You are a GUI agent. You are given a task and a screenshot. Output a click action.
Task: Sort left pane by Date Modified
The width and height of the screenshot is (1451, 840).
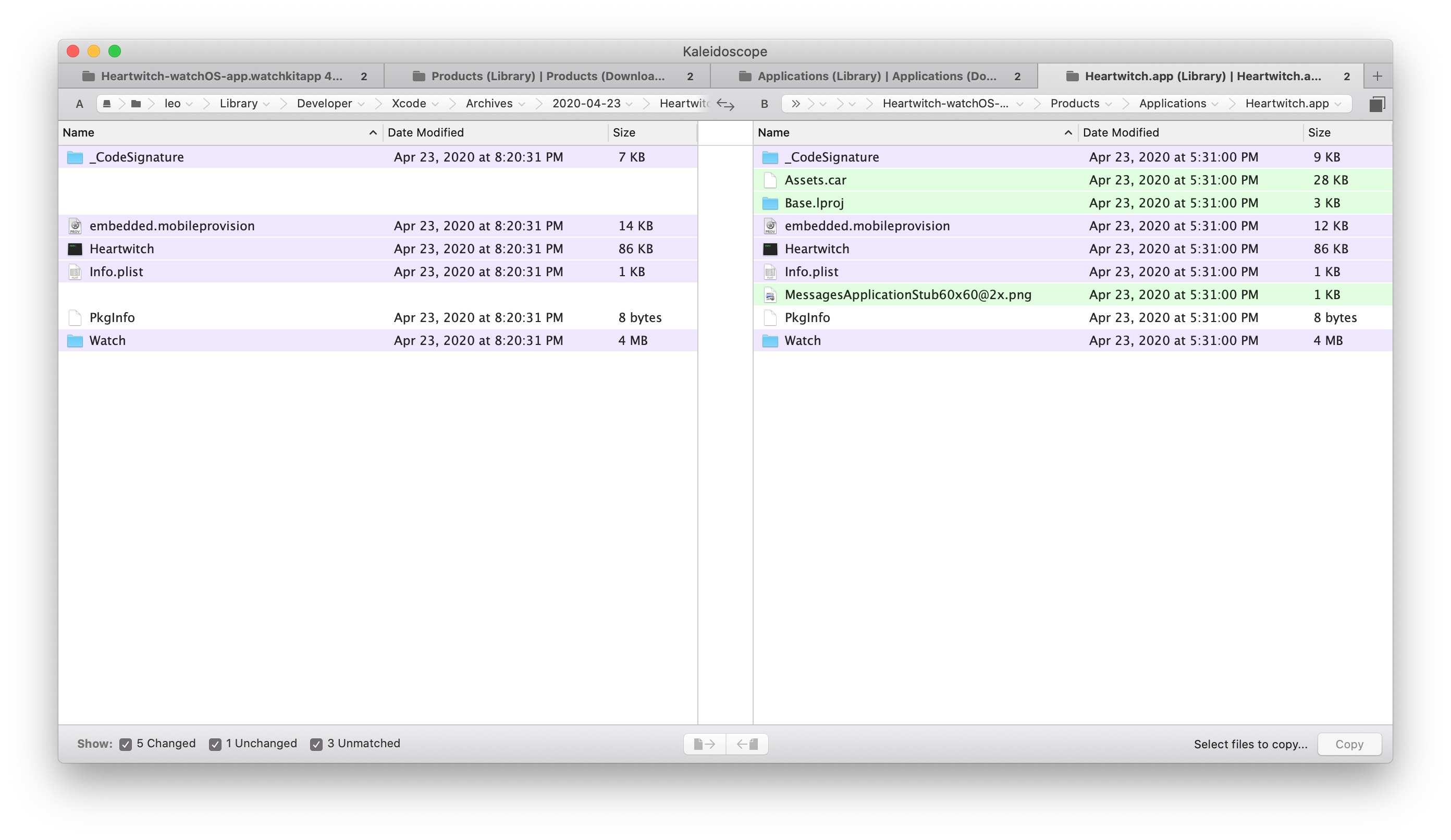495,133
